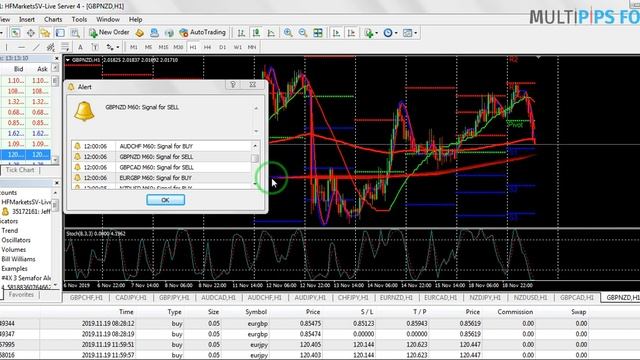Open the Indicators list dropdown arrow

pos(376,33)
